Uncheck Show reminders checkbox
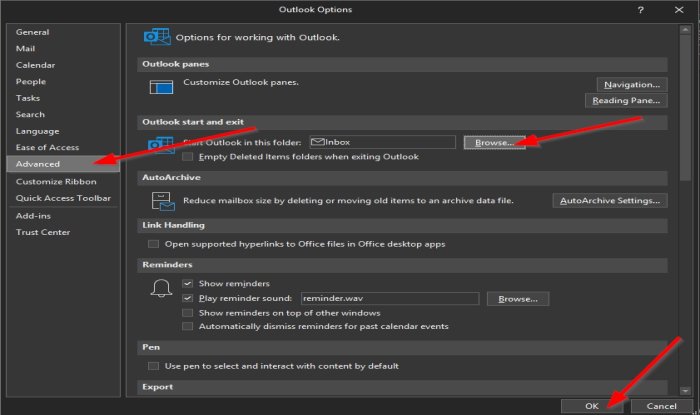700x415 pixels. point(188,283)
